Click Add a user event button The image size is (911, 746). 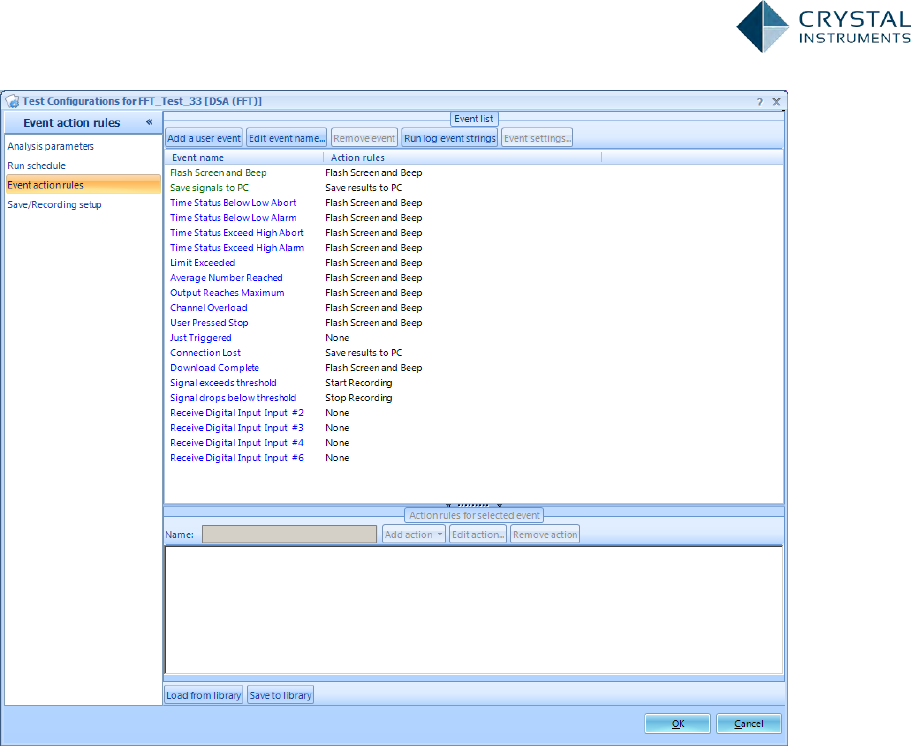[204, 138]
